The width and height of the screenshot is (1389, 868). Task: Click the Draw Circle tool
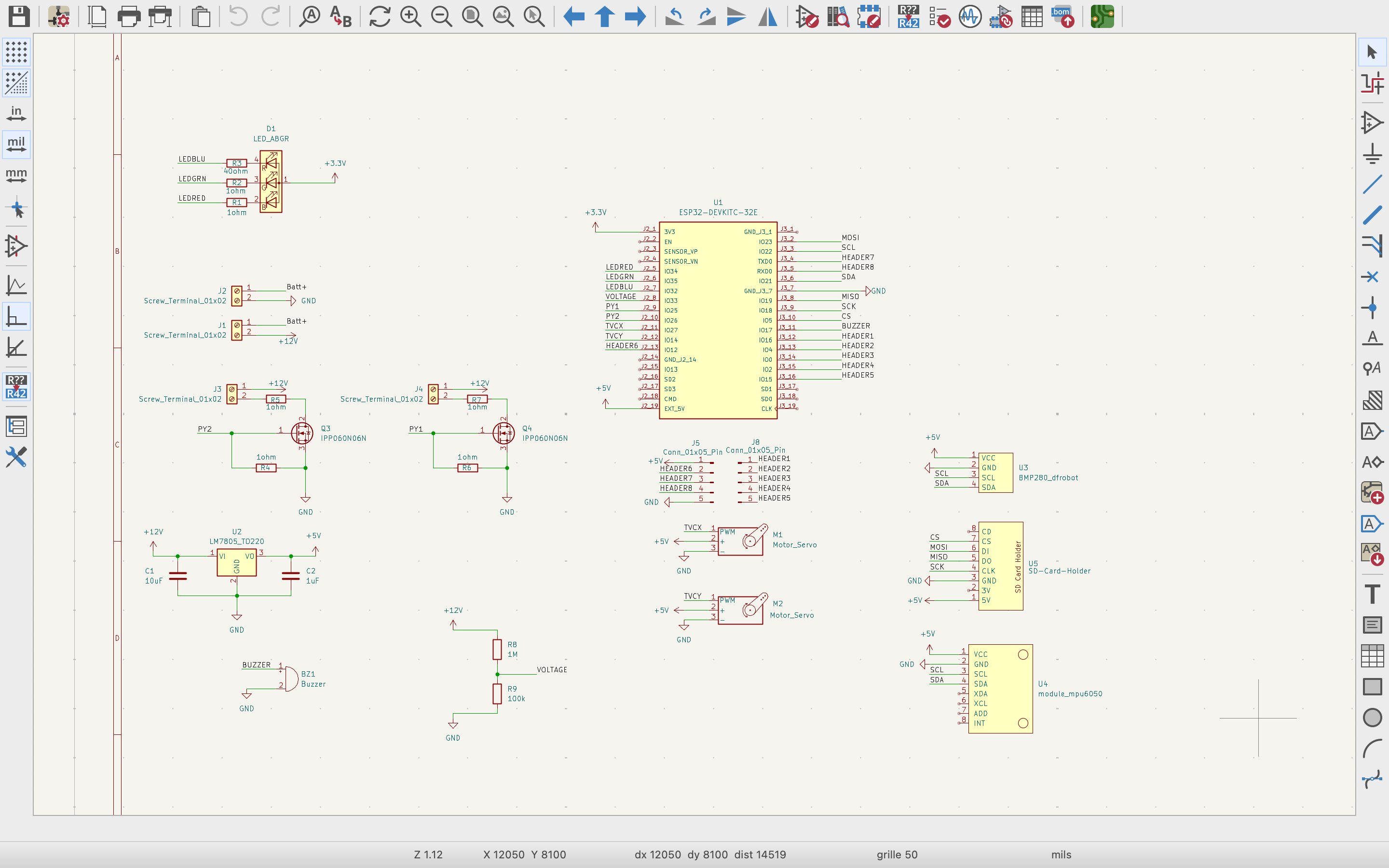[x=1372, y=718]
